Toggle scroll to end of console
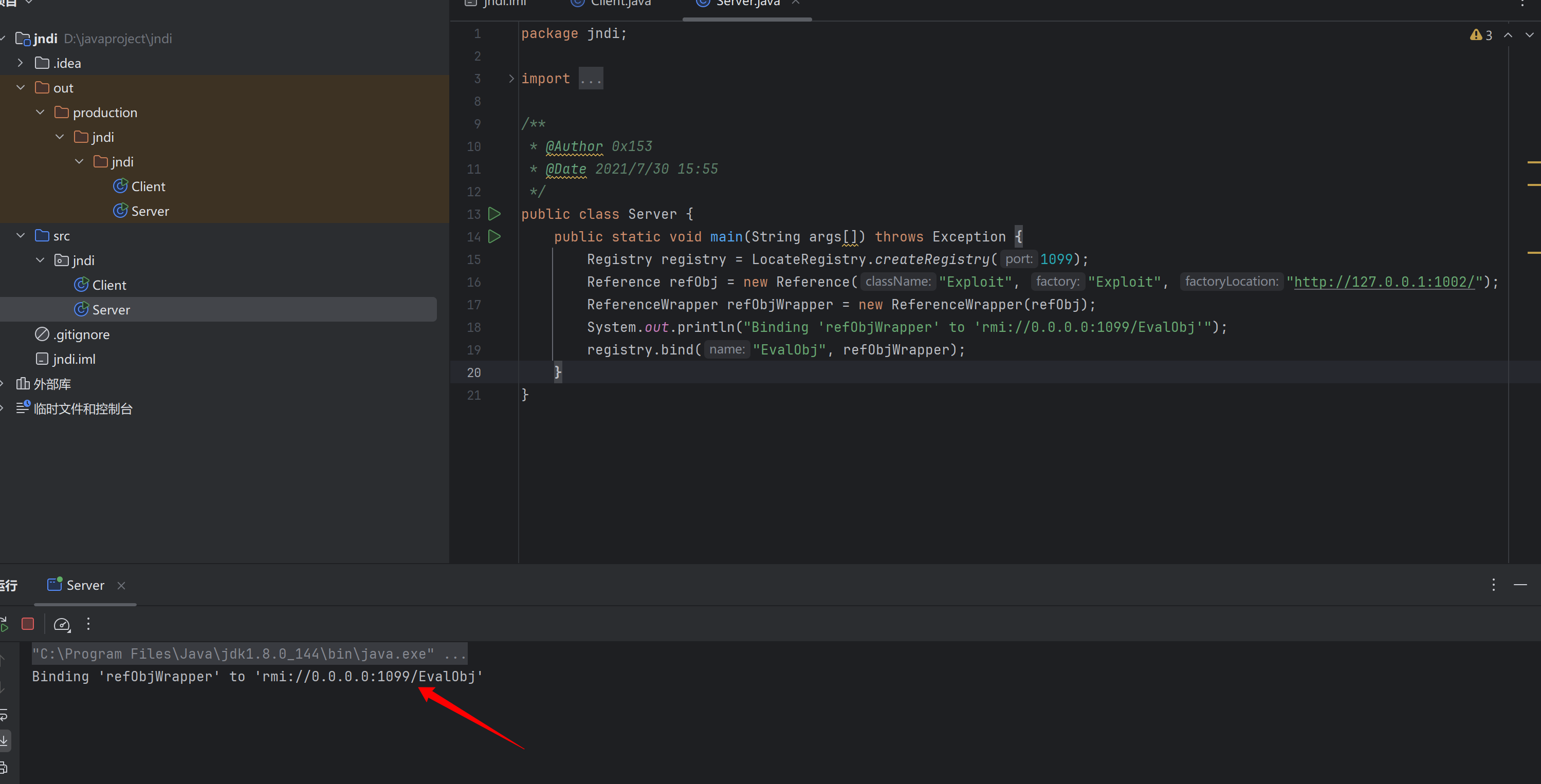The height and width of the screenshot is (784, 1541). pos(4,740)
